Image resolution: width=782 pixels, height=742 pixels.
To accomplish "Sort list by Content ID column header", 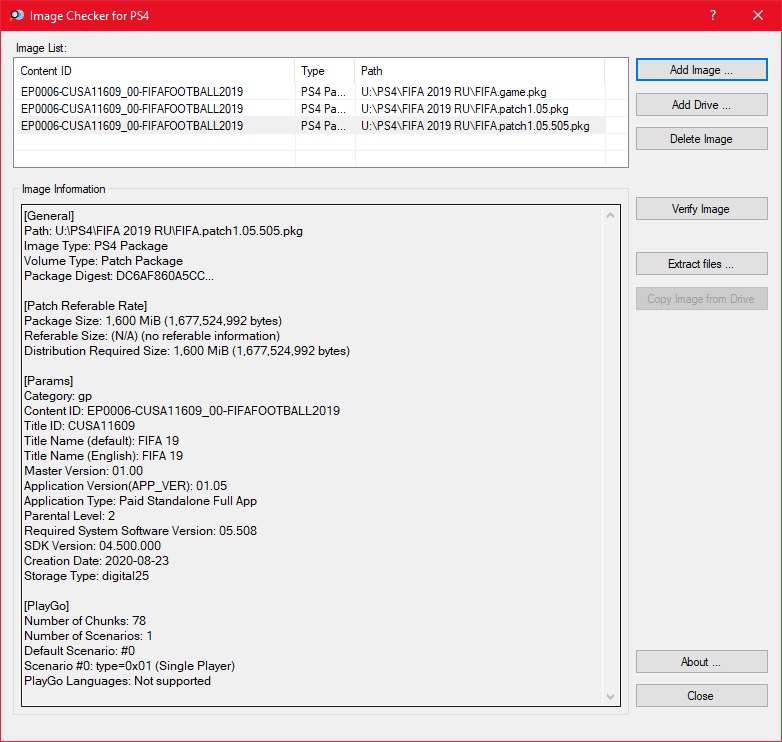I will click(155, 71).
